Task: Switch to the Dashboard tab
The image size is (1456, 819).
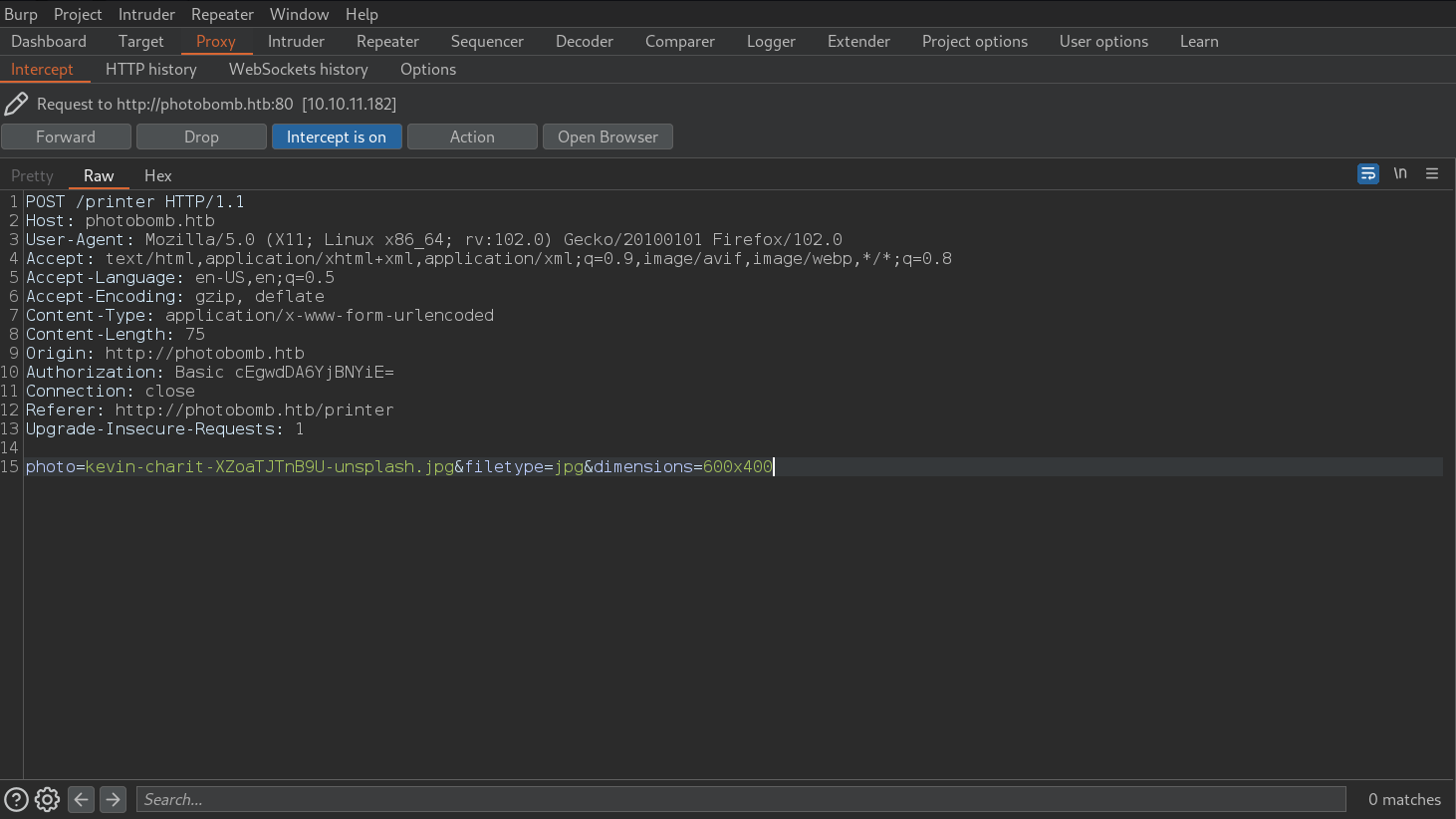Action: 49,41
